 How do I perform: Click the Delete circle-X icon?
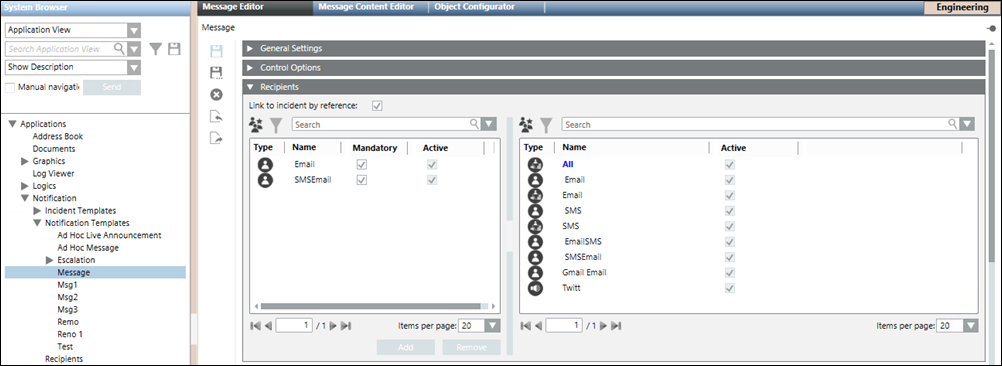216,95
